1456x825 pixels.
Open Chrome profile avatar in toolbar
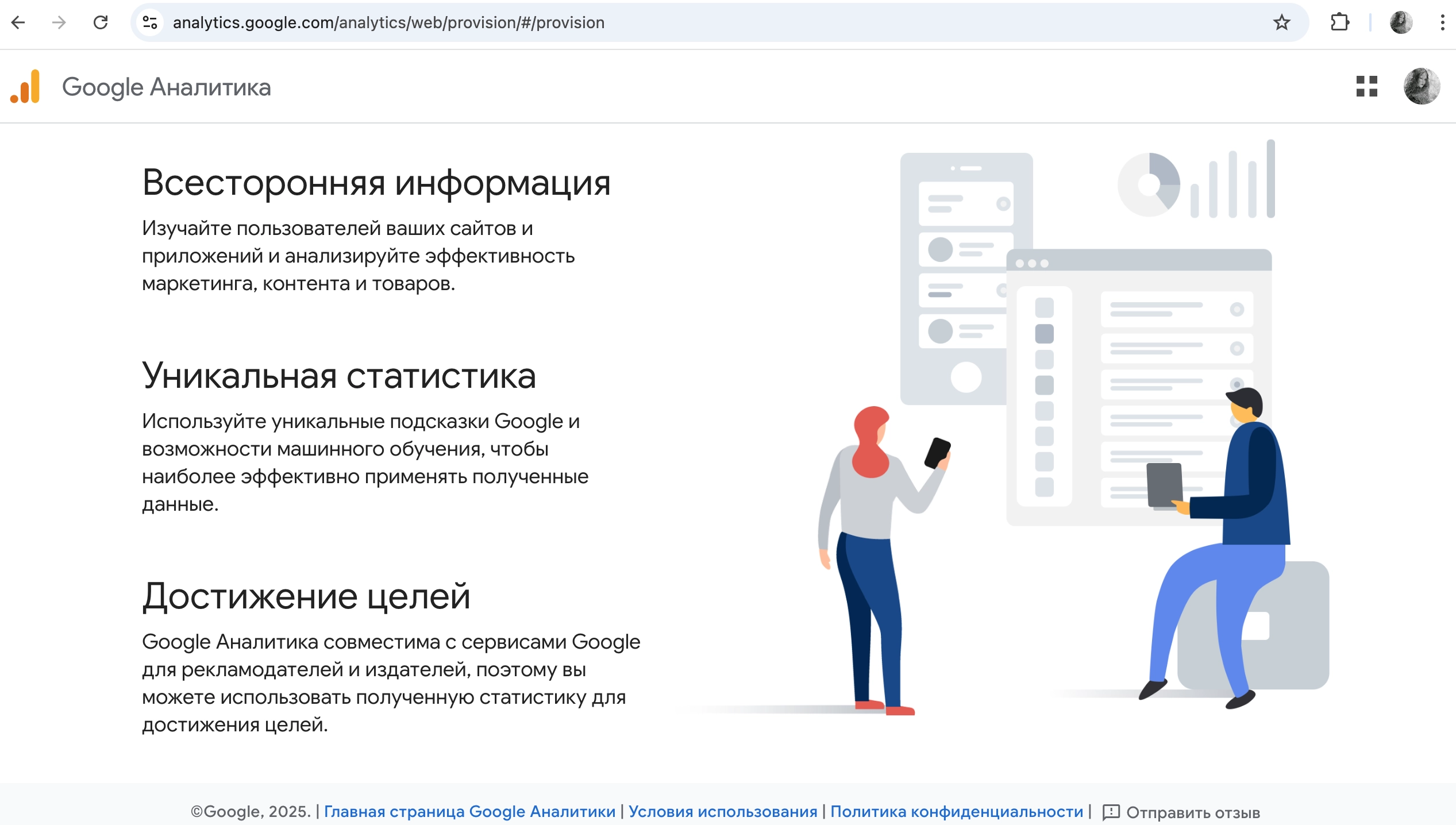[x=1401, y=22]
